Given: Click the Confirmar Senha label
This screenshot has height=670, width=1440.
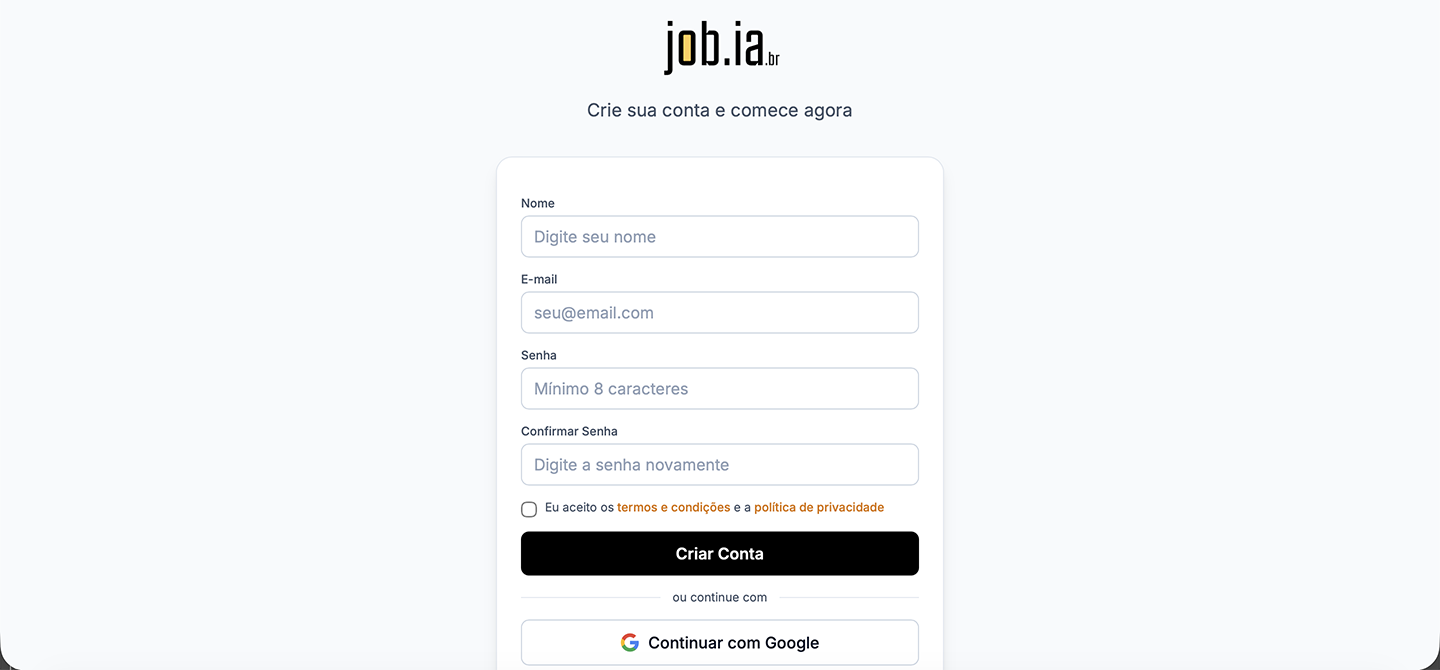Looking at the screenshot, I should pyautogui.click(x=569, y=431).
